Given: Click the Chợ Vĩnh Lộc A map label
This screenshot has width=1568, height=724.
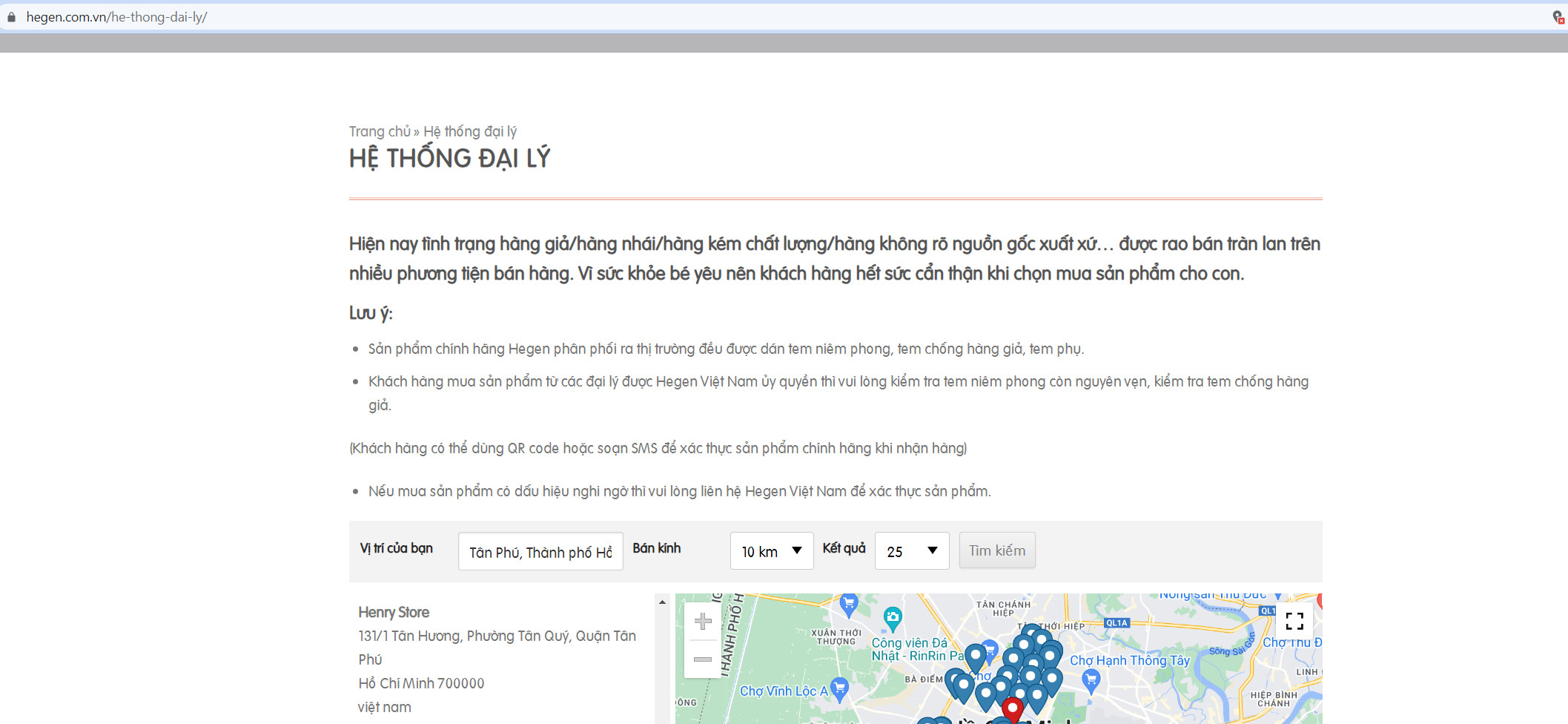Looking at the screenshot, I should coord(784,691).
